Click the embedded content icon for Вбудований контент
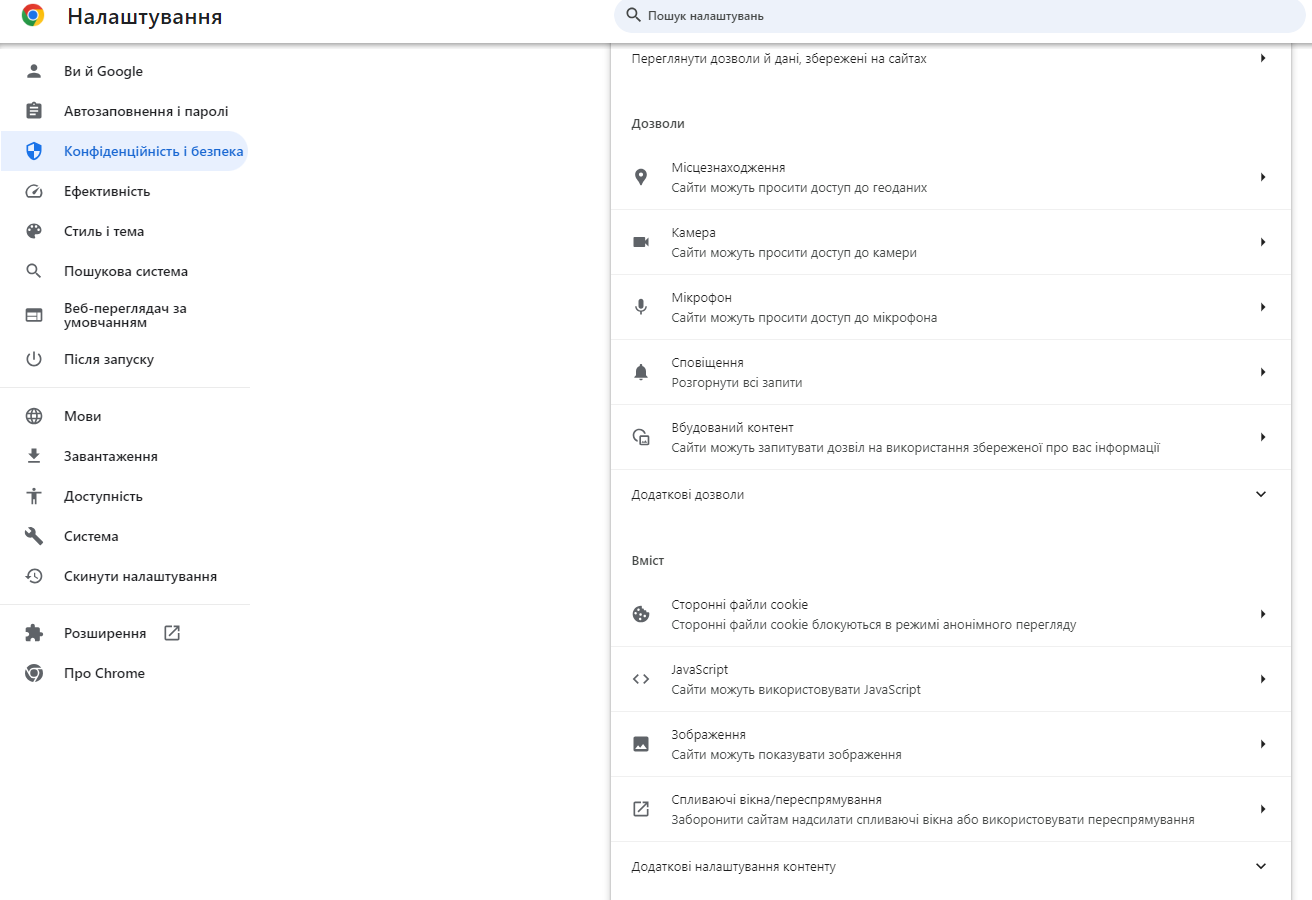 (x=641, y=436)
